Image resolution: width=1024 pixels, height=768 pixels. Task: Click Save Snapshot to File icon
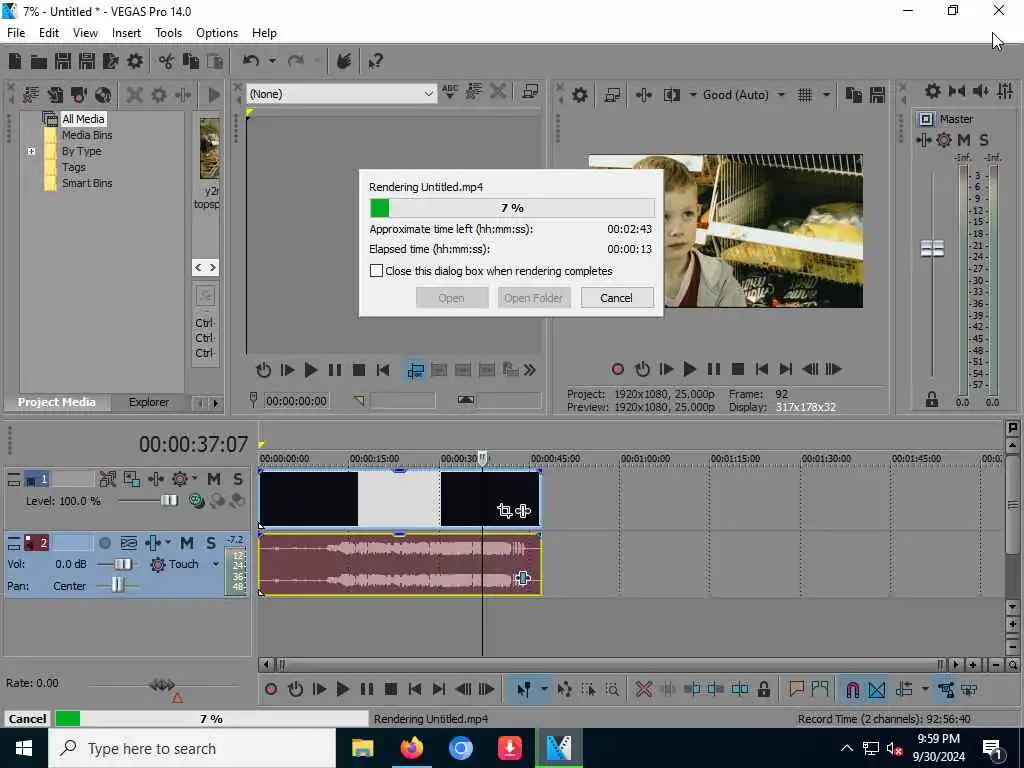[877, 95]
